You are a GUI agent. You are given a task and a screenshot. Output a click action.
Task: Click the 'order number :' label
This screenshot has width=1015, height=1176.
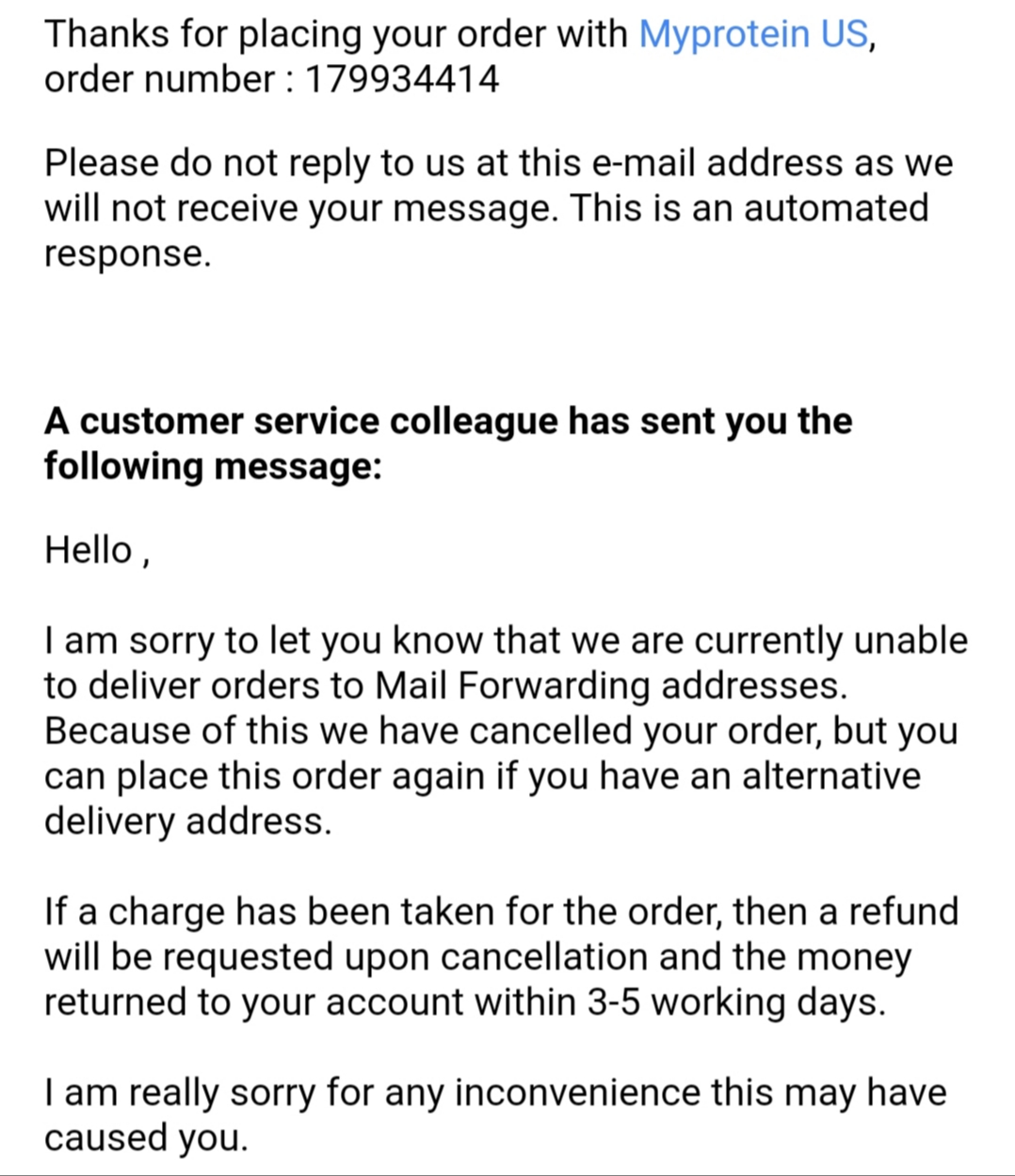click(x=169, y=79)
